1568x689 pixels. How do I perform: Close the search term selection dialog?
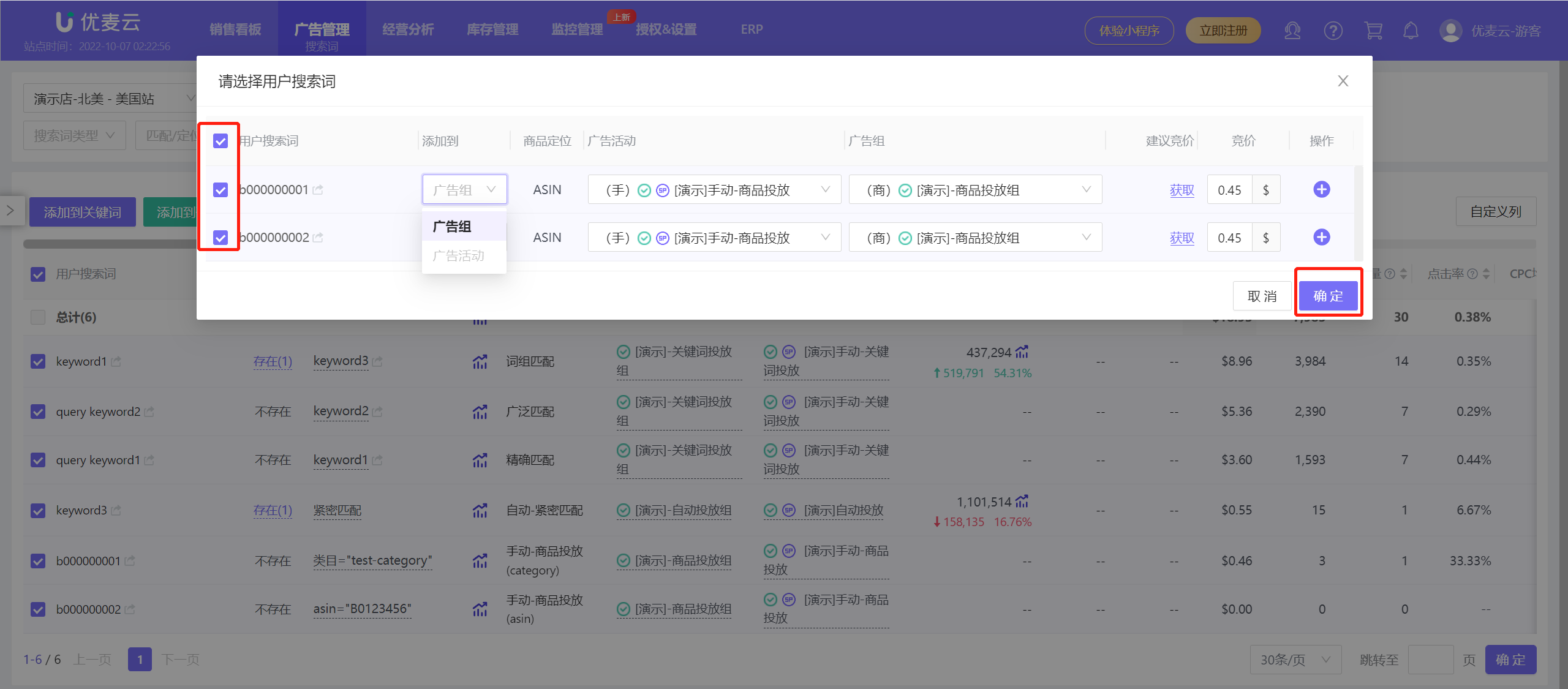click(x=1343, y=81)
